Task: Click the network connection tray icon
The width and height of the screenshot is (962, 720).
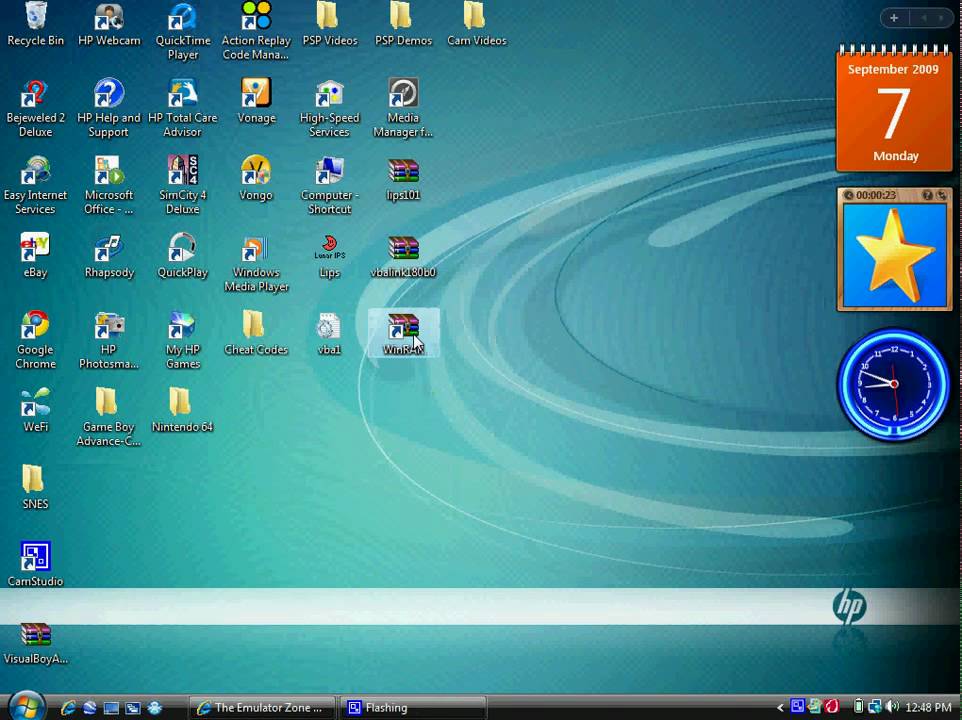Action: pyautogui.click(x=875, y=707)
